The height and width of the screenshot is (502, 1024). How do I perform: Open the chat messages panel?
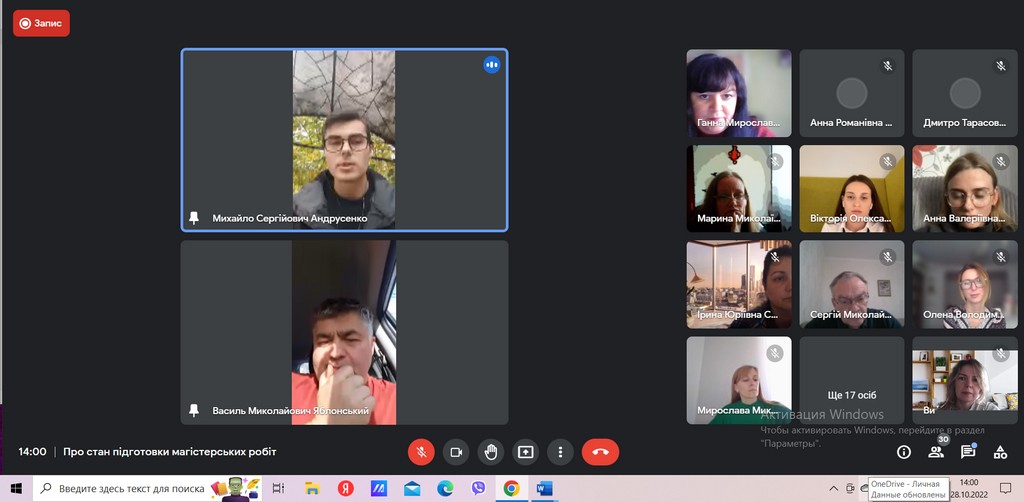coord(968,452)
